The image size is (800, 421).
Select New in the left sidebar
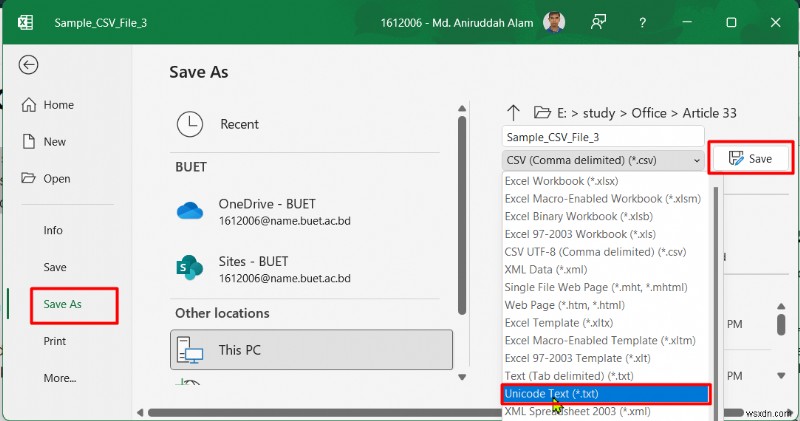pos(44,142)
